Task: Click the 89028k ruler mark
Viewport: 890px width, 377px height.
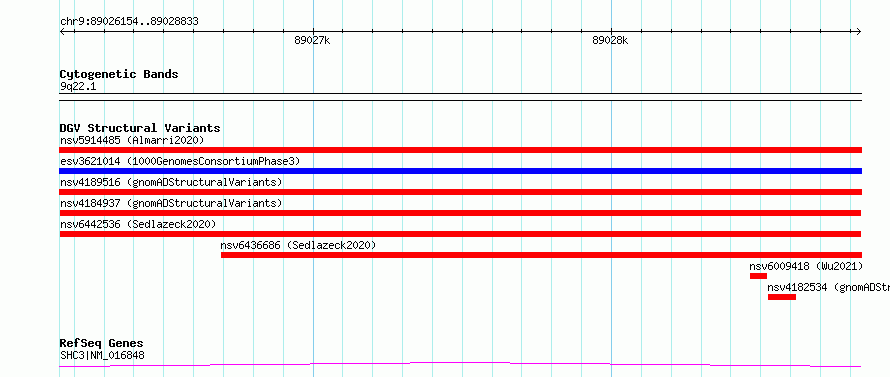Action: point(610,40)
